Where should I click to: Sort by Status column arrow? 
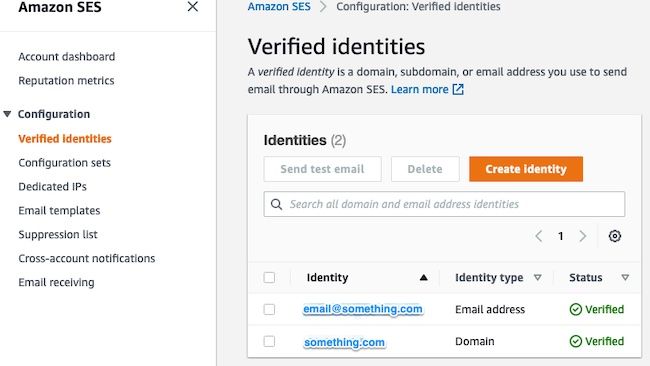(625, 277)
